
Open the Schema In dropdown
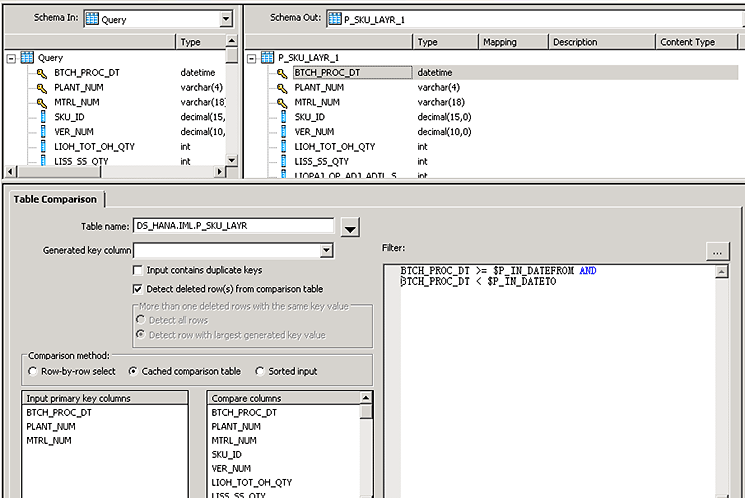(x=223, y=18)
